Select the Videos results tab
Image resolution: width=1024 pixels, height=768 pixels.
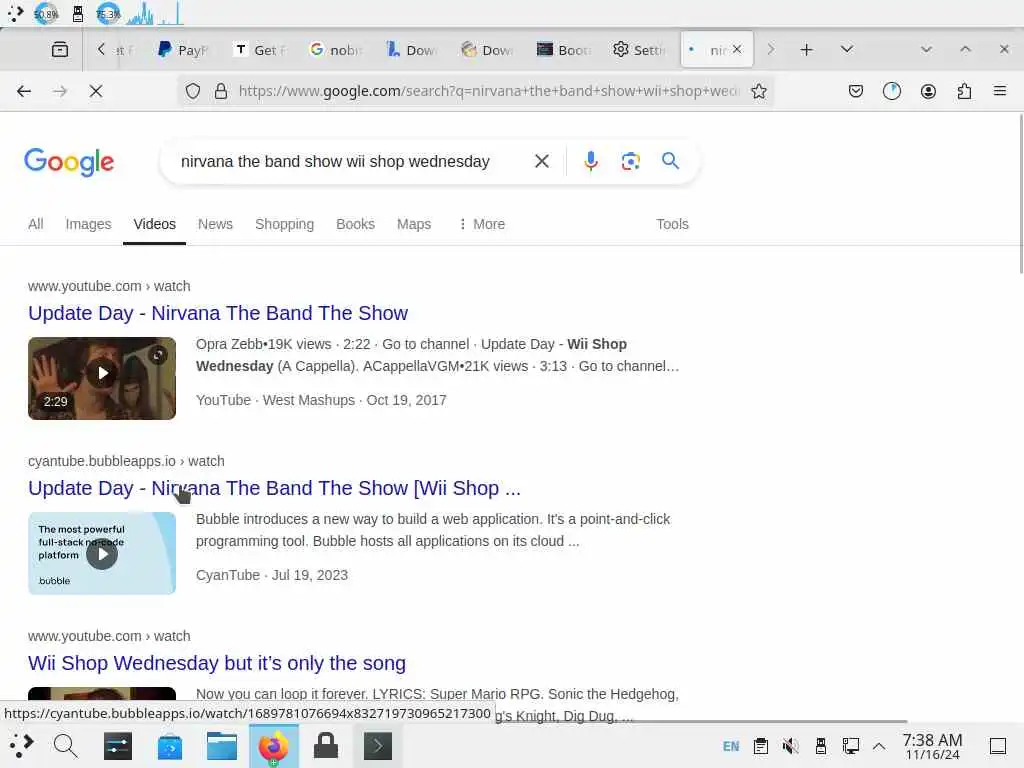point(155,224)
